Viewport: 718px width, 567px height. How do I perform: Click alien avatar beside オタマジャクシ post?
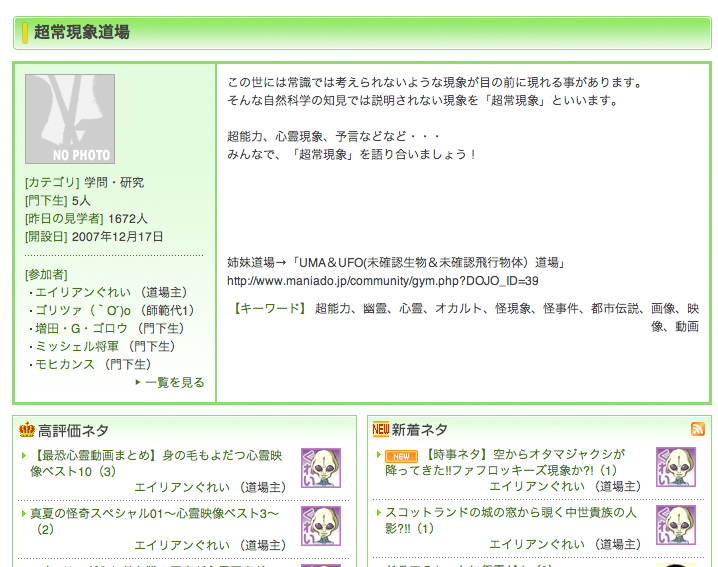tap(675, 467)
